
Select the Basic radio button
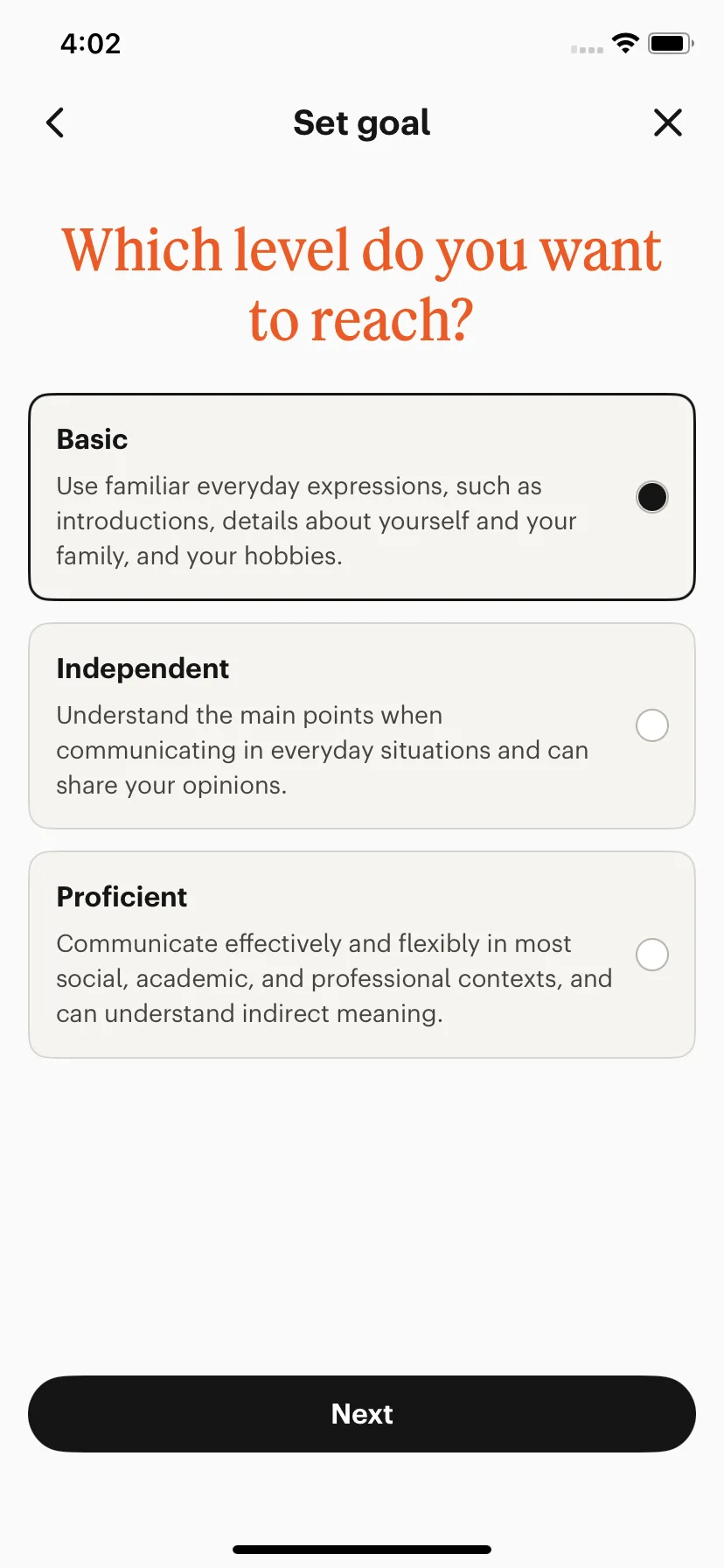tap(652, 497)
